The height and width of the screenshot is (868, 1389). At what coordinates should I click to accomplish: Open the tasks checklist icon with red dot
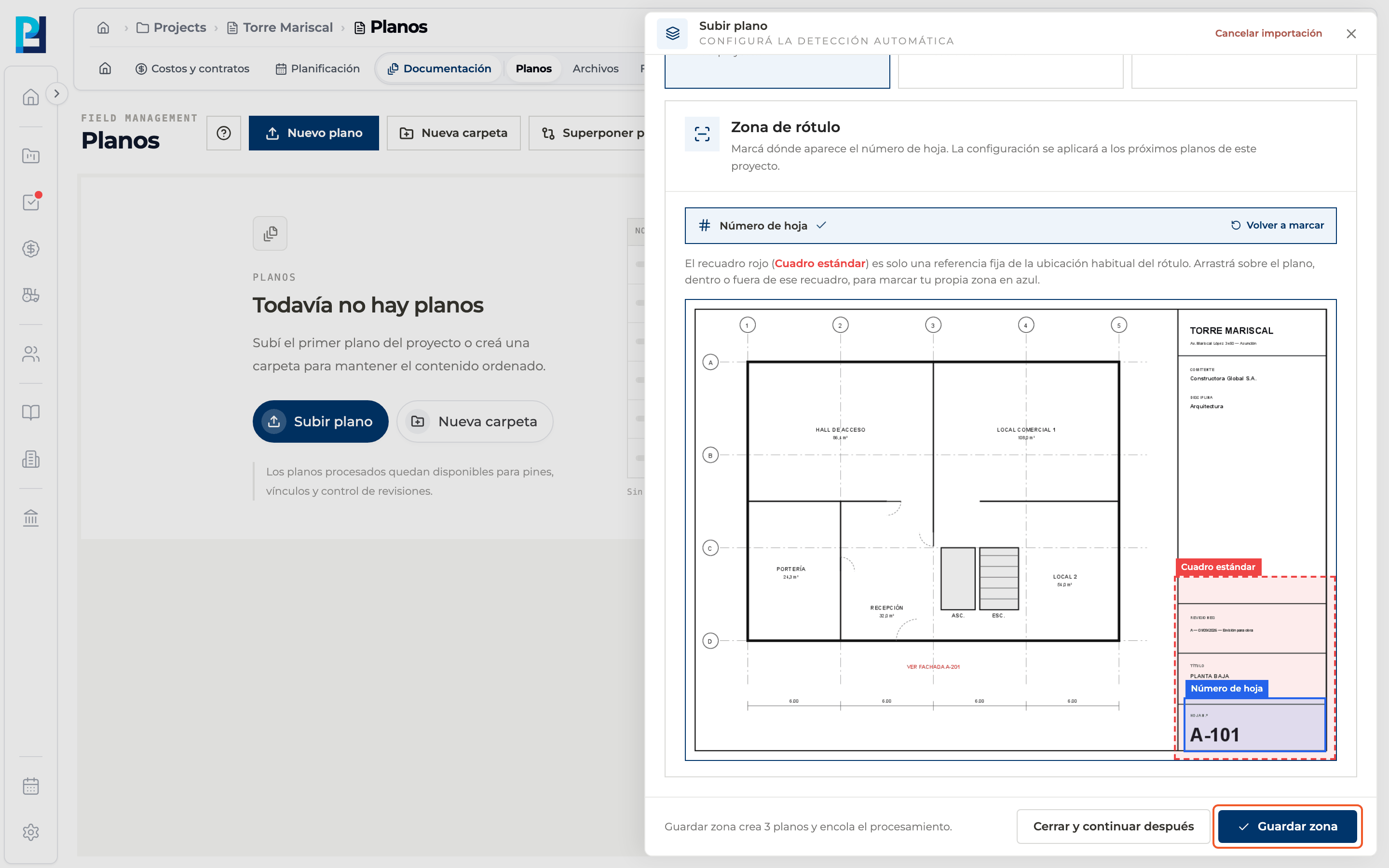(30, 202)
